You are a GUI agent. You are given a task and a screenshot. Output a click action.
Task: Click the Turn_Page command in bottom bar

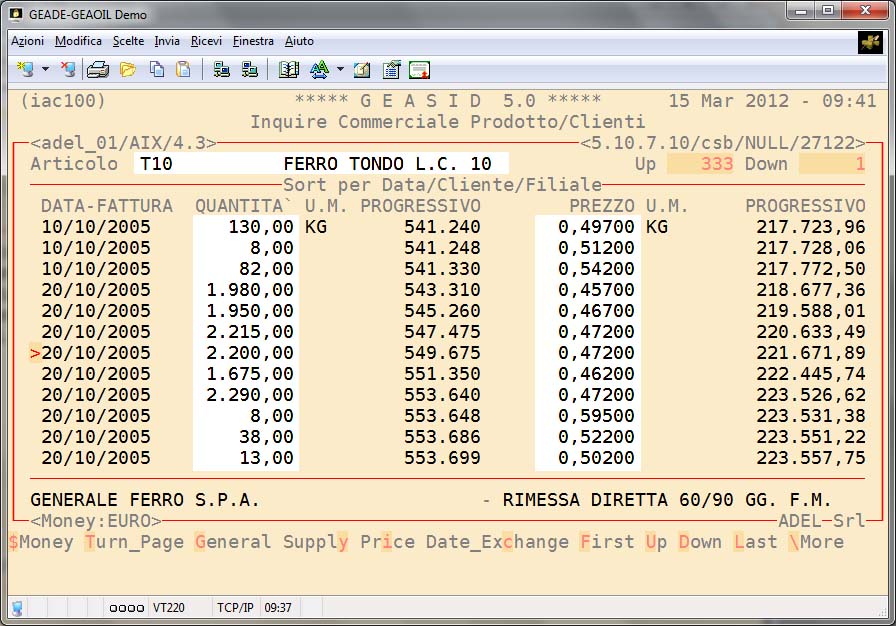(x=134, y=542)
